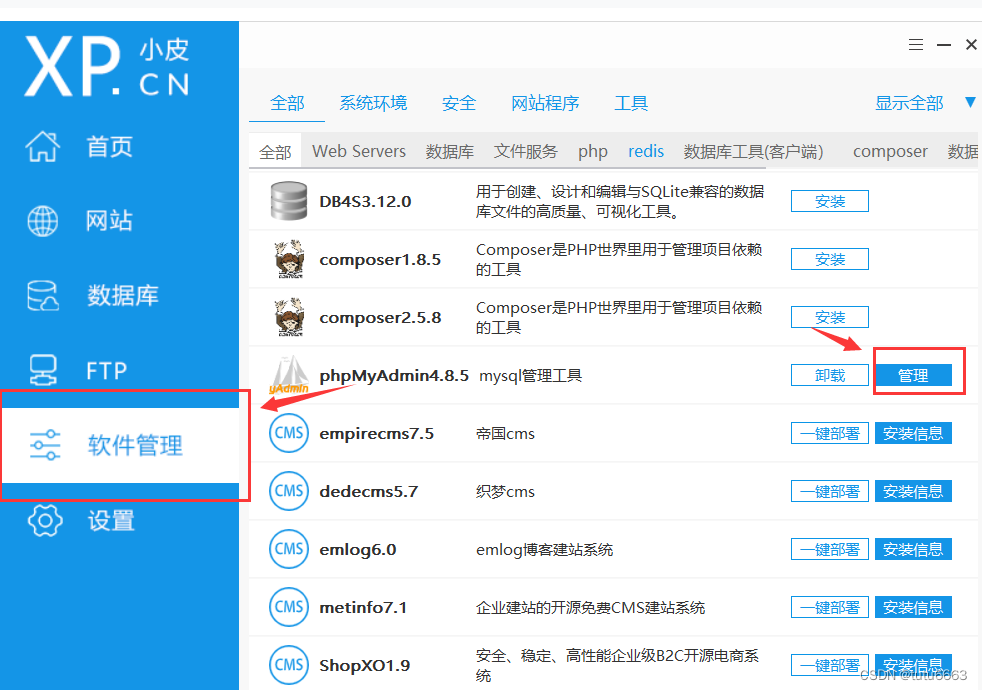Open the 首页 home icon in sidebar
This screenshot has width=982, height=690.
click(x=43, y=147)
